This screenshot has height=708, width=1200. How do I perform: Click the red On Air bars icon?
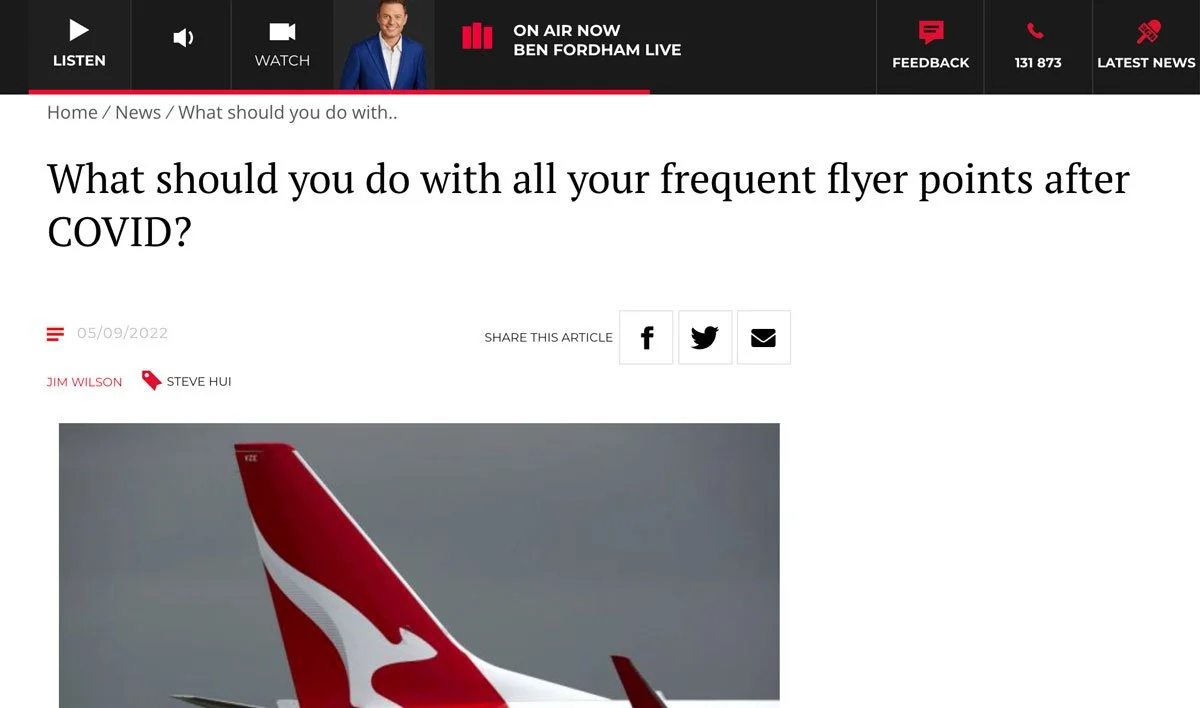click(x=477, y=37)
